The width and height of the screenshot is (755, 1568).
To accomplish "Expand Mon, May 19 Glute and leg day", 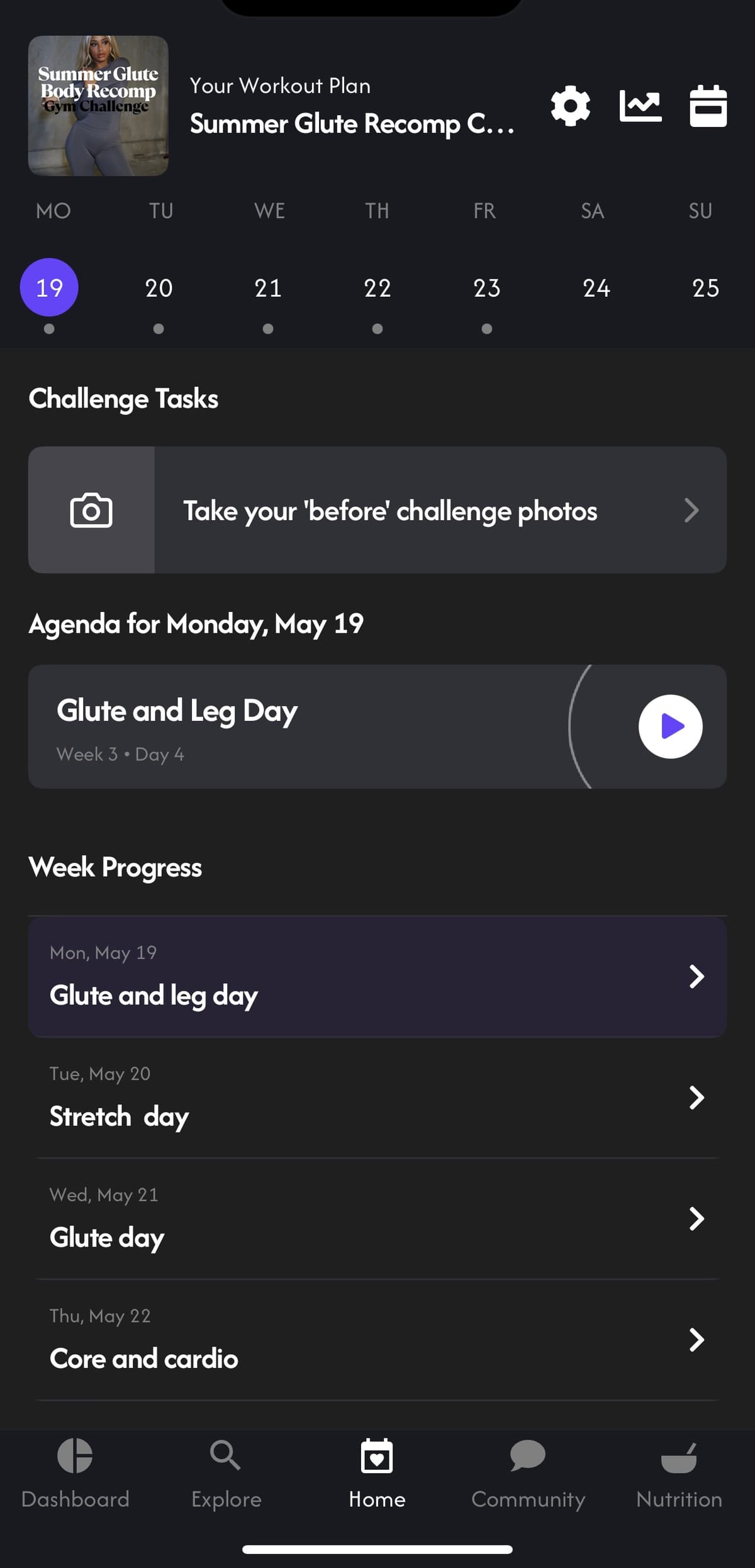I will coord(377,977).
